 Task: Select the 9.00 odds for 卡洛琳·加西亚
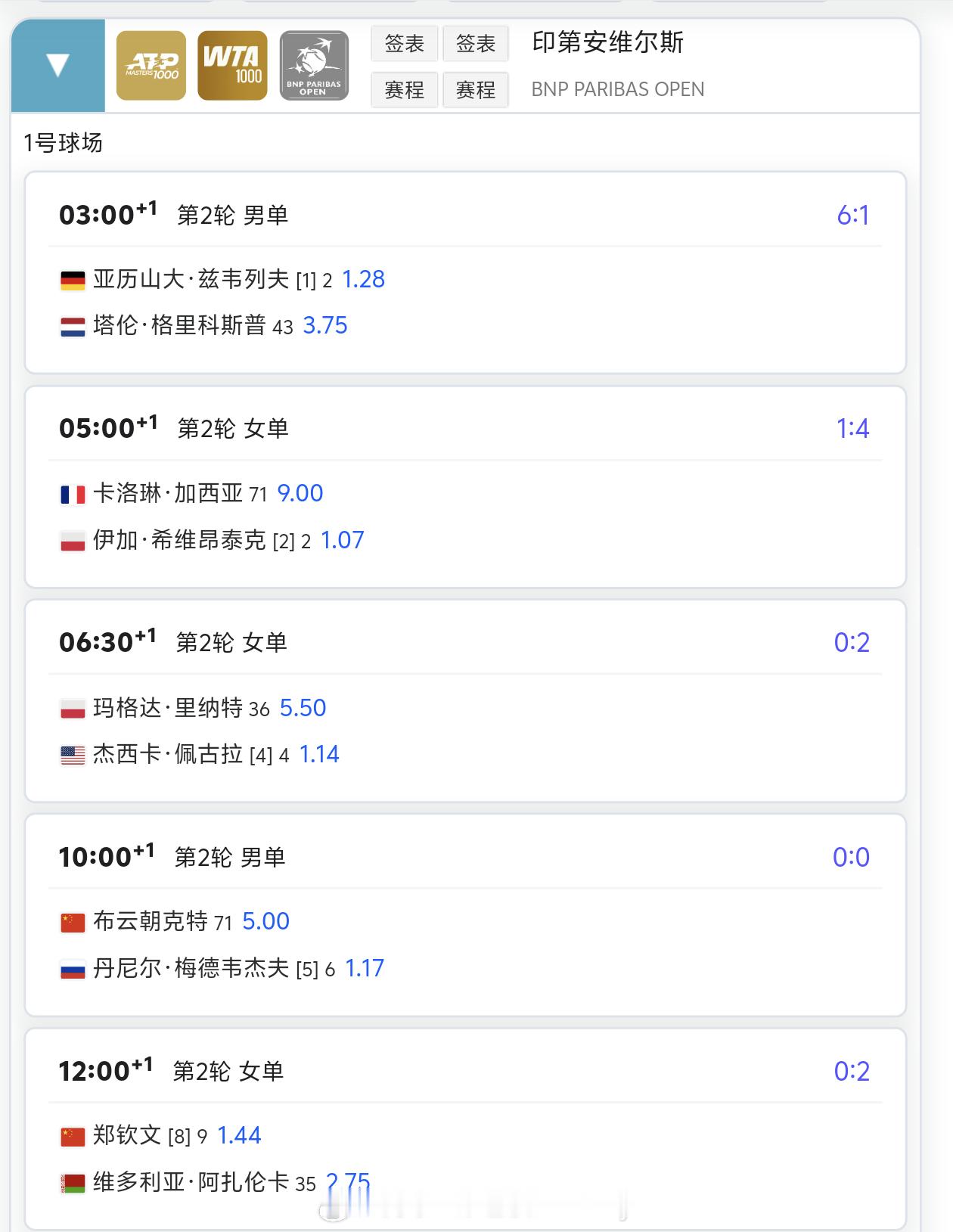pyautogui.click(x=300, y=493)
